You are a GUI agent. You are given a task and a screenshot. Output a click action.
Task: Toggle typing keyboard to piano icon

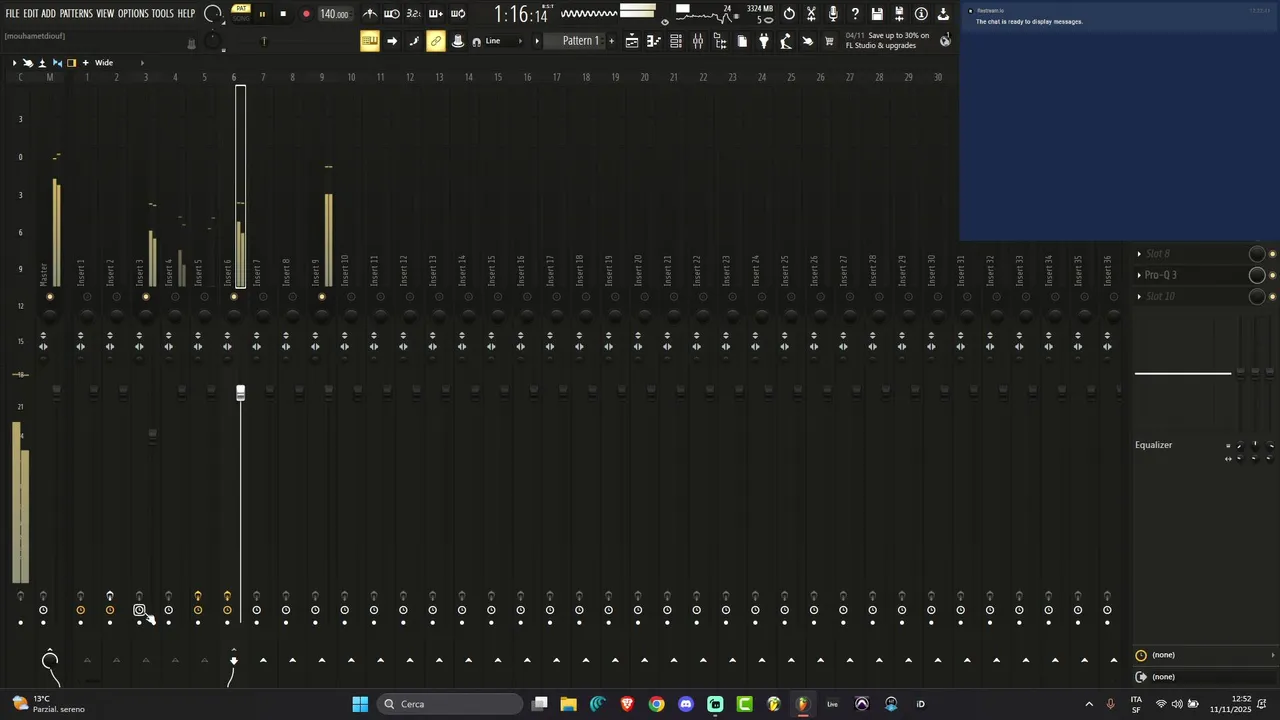(x=369, y=41)
